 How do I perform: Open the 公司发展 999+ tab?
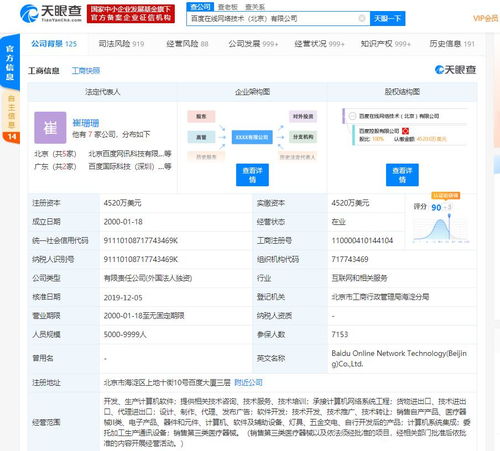(x=253, y=44)
